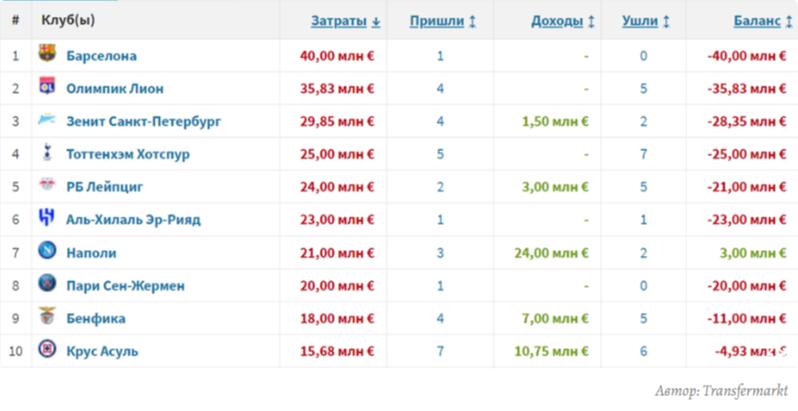This screenshot has width=798, height=411.
Task: Click Cruz Azul's arrivals count 7
Action: [440, 351]
